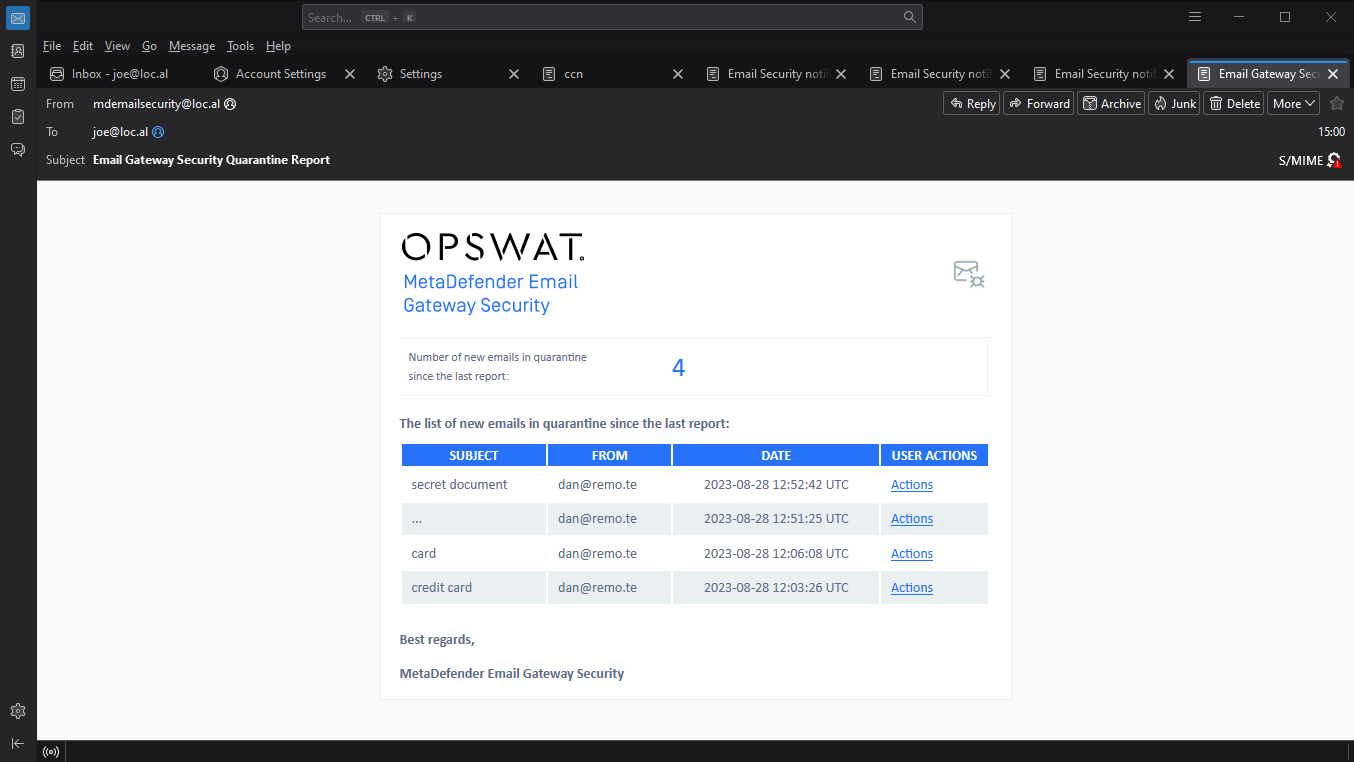This screenshot has height=762, width=1354.
Task: Click the online status indicator icon
Action: [51, 751]
